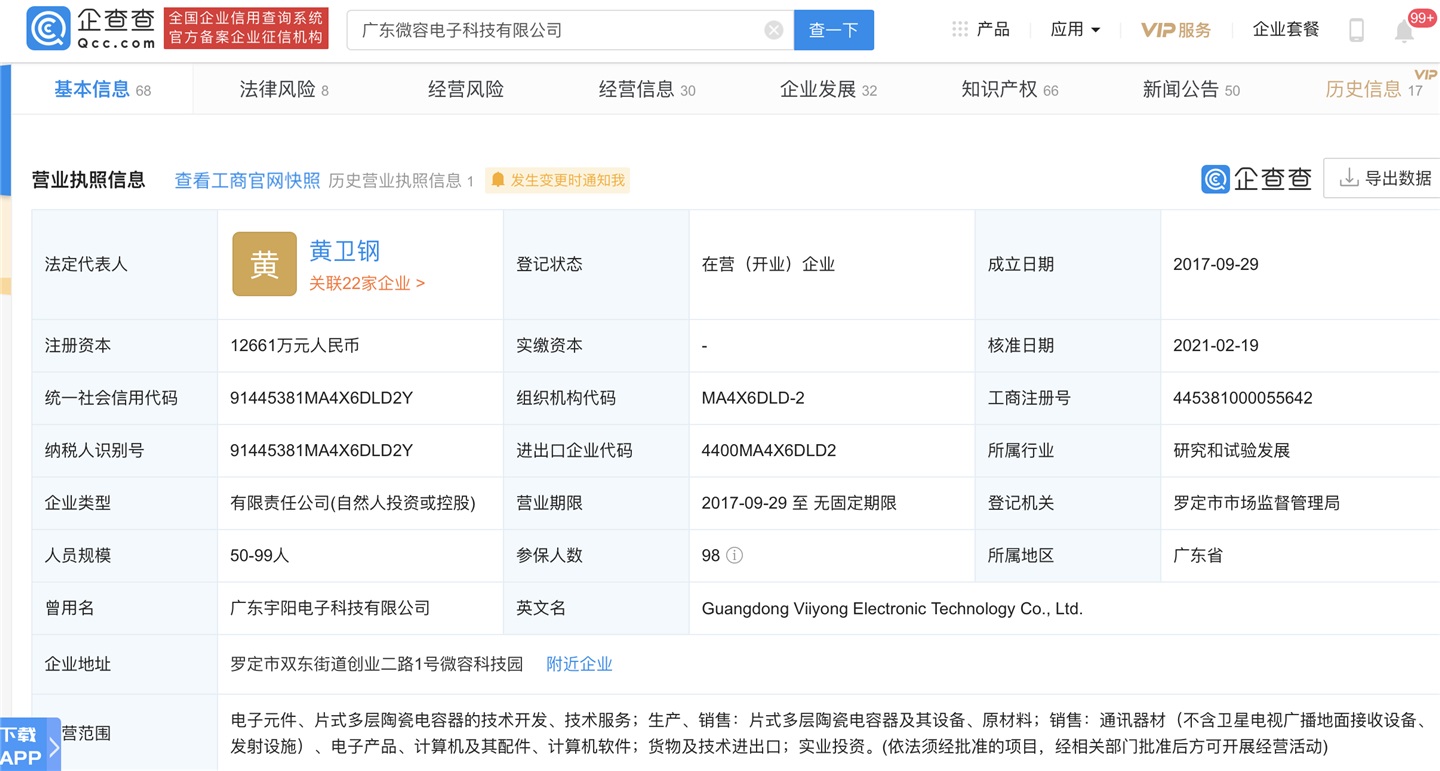The image size is (1440, 771).
Task: Select address 罗定市双东街道创业二路1号微容科技园
Action: coord(377,664)
